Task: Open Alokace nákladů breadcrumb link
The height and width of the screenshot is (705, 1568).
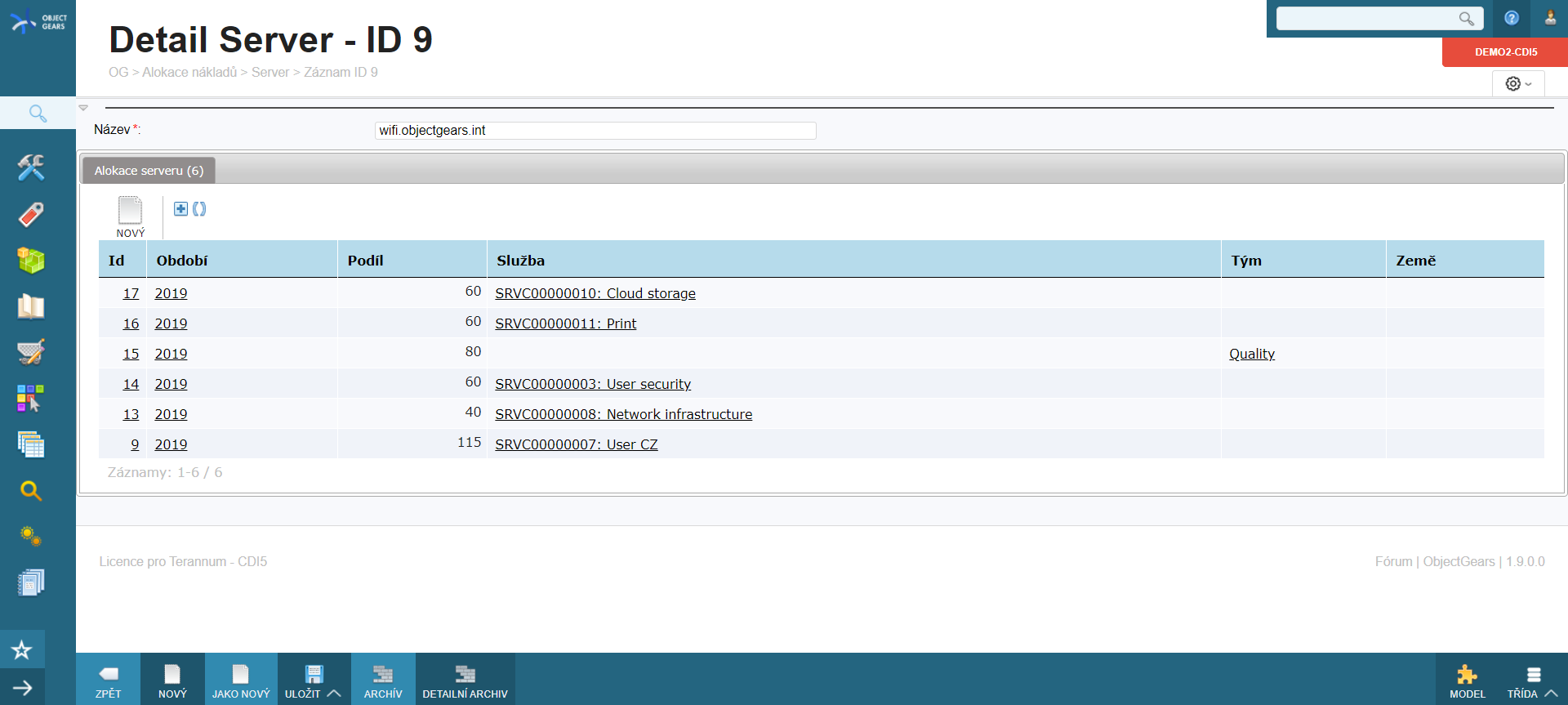Action: click(189, 73)
